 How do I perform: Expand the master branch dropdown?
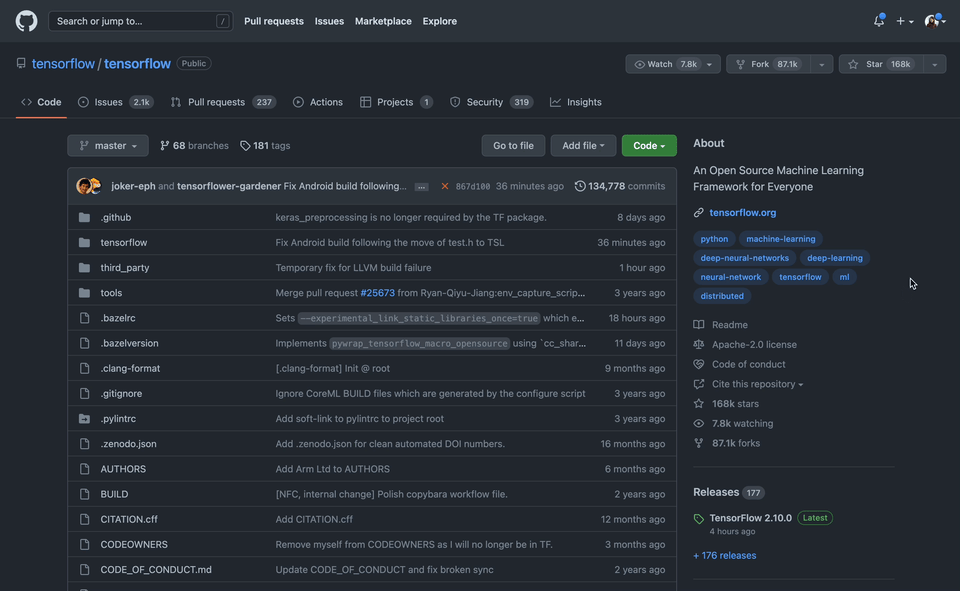108,146
